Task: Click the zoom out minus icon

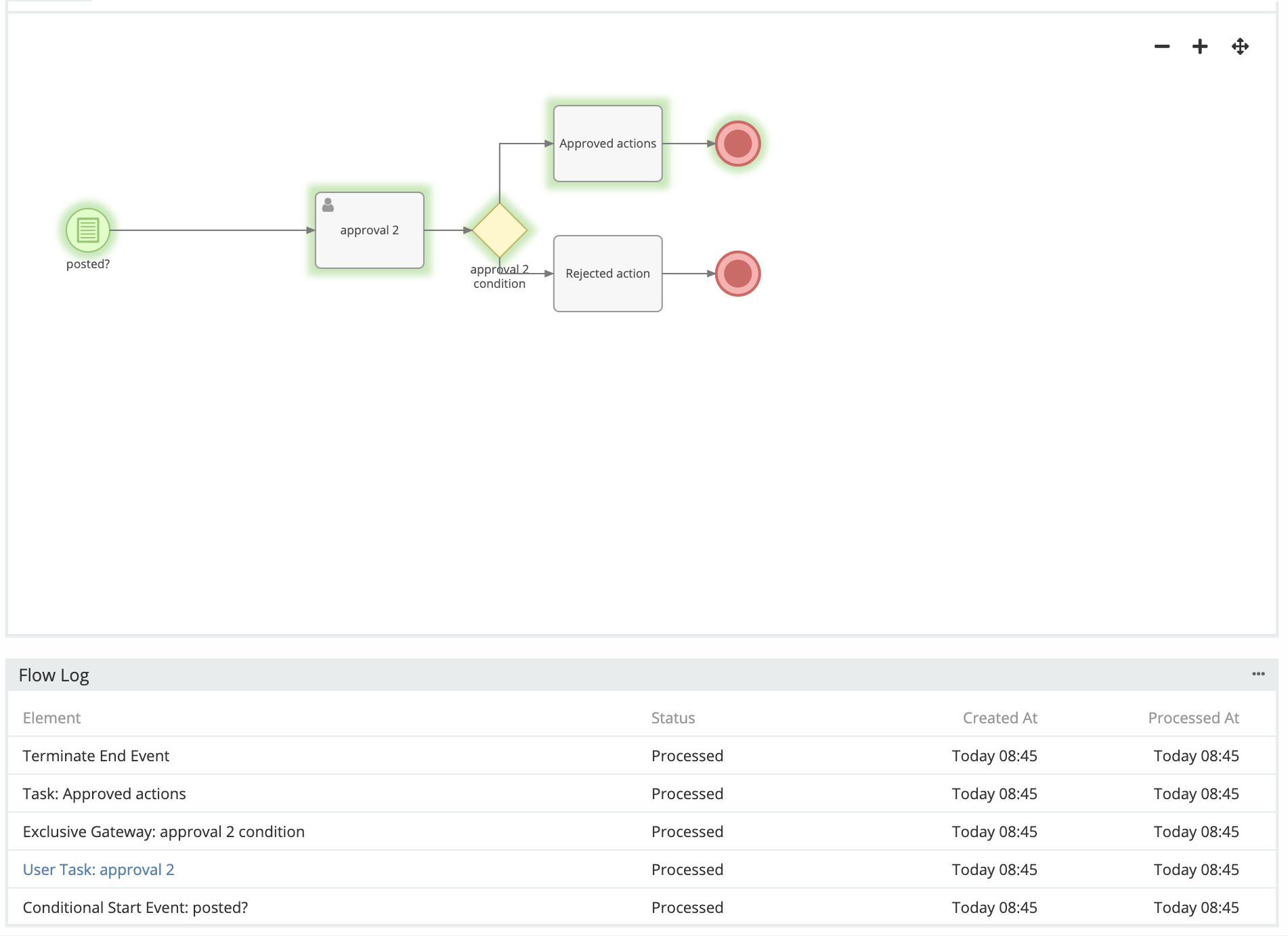Action: tap(1162, 47)
